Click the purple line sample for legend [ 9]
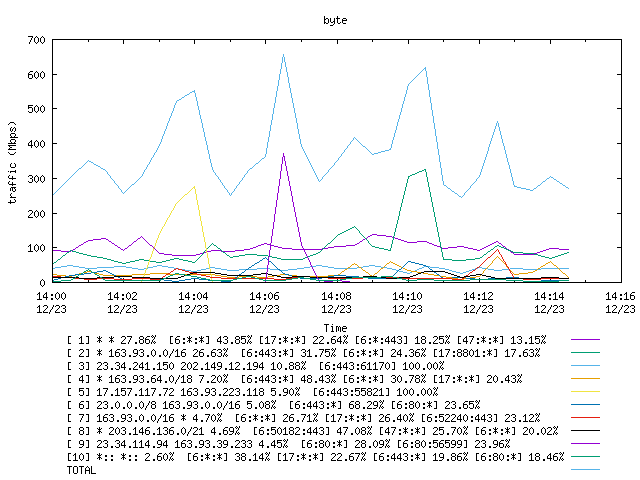Screen dimensions: 640x480 (x=585, y=444)
